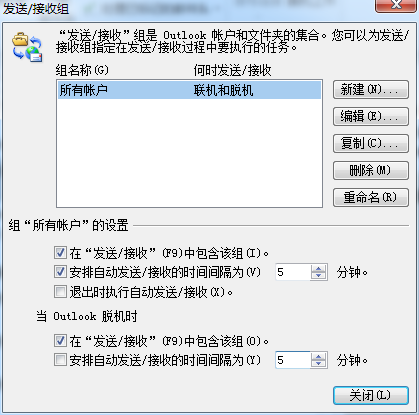Select the 所有帐户 group in the list
Screen dimensions: 419x415
189,90
